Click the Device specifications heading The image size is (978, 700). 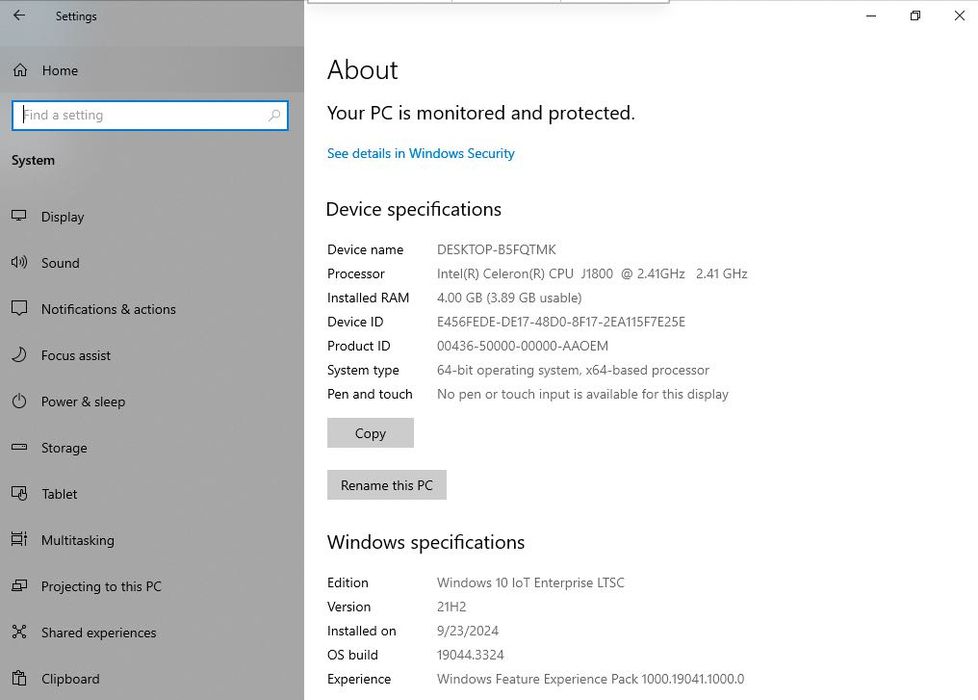pos(414,209)
